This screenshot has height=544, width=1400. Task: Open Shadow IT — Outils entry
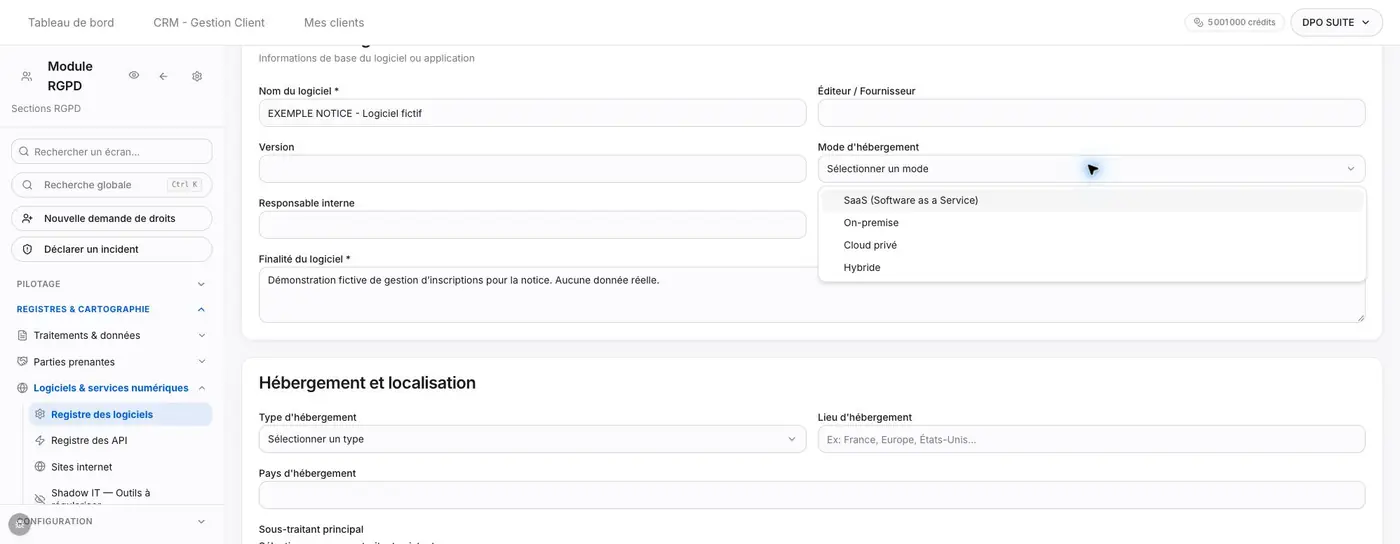click(x=120, y=496)
